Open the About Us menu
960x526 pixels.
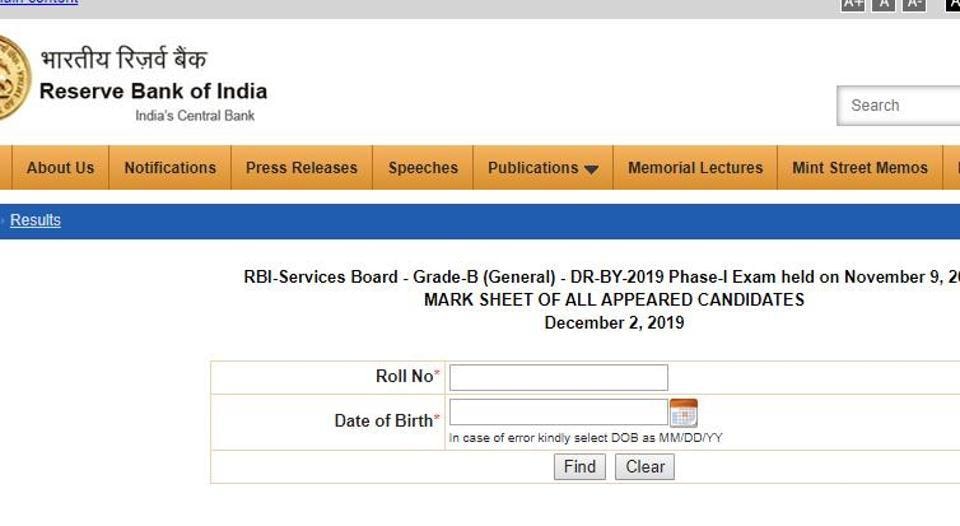coord(60,168)
